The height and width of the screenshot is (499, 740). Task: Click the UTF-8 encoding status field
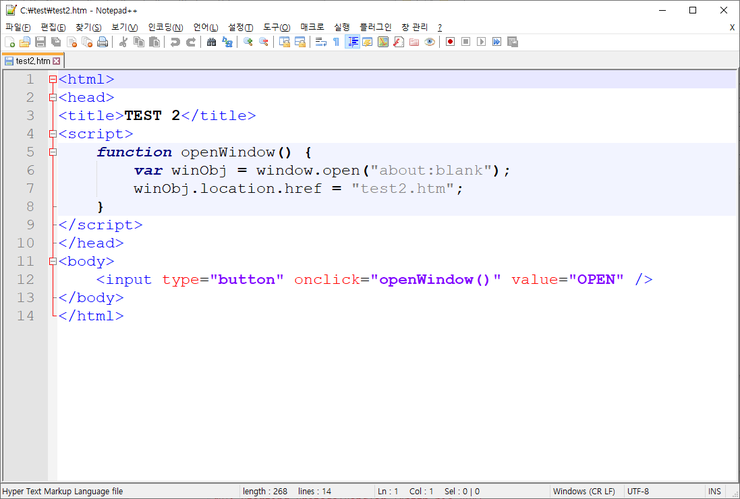[x=638, y=491]
